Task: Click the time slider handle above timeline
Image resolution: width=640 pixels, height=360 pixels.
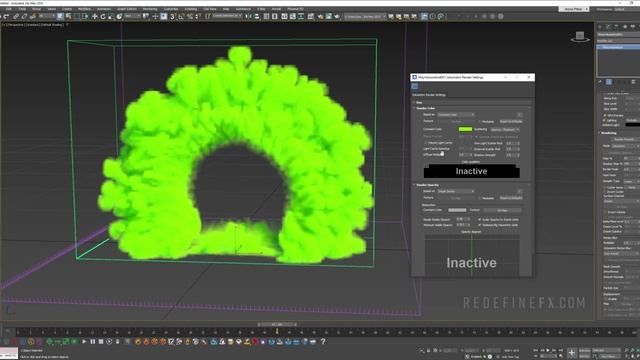Action: click(277, 325)
